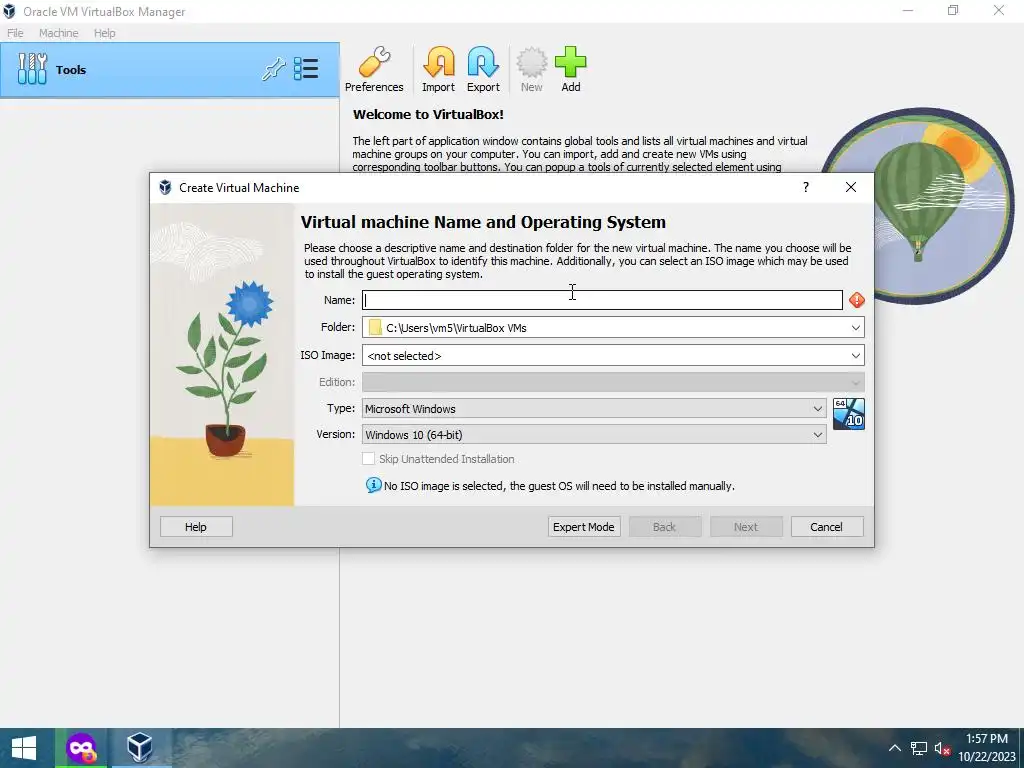Click the 'No ISO image is selected' message
Screen dimensions: 1024x768
click(x=559, y=487)
